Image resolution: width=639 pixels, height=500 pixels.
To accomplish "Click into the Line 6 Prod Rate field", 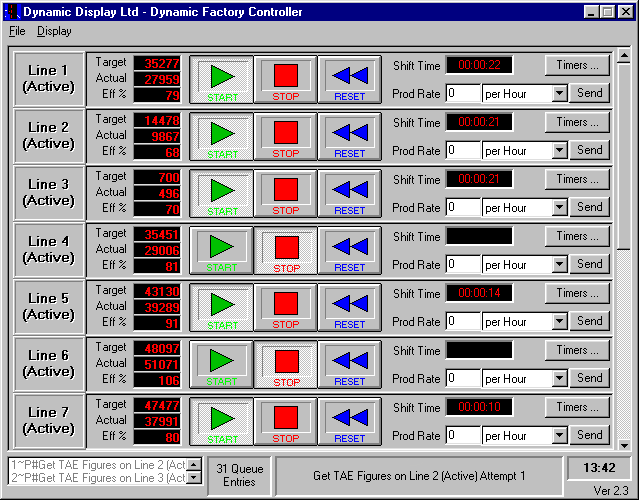I will tap(463, 379).
